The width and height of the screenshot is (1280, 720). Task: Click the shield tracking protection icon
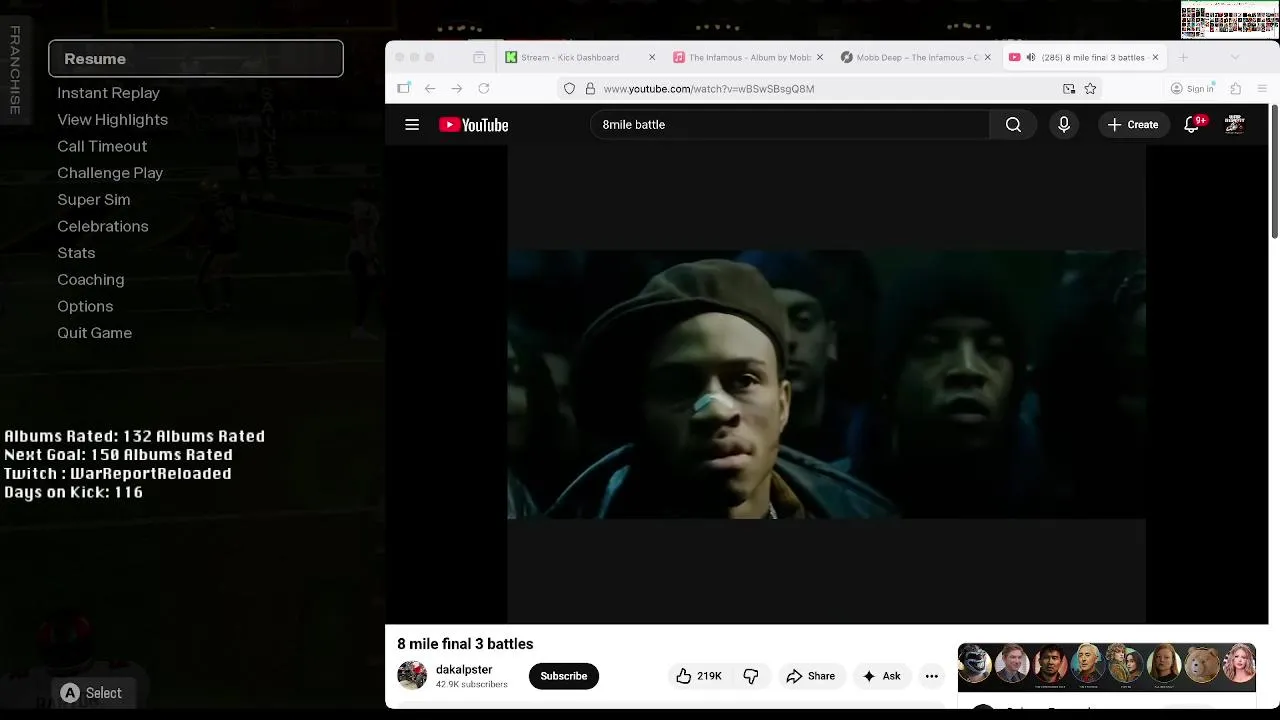pyautogui.click(x=569, y=89)
